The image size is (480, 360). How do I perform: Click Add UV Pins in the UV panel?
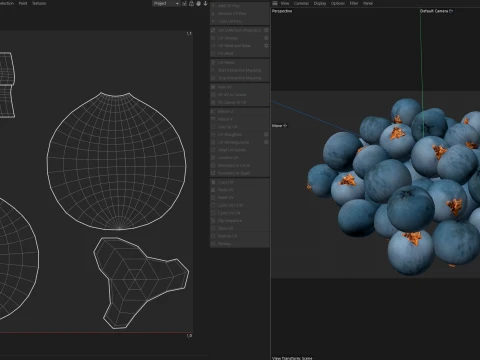[240, 6]
